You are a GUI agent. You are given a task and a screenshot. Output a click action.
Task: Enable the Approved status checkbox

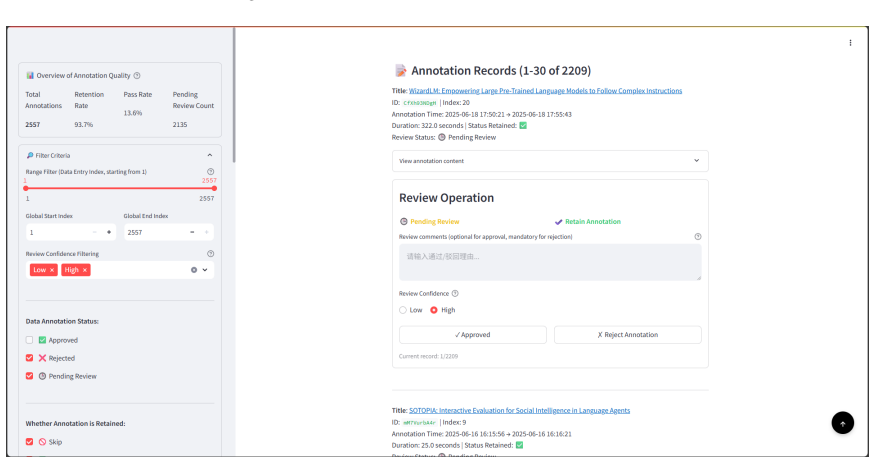click(x=30, y=340)
